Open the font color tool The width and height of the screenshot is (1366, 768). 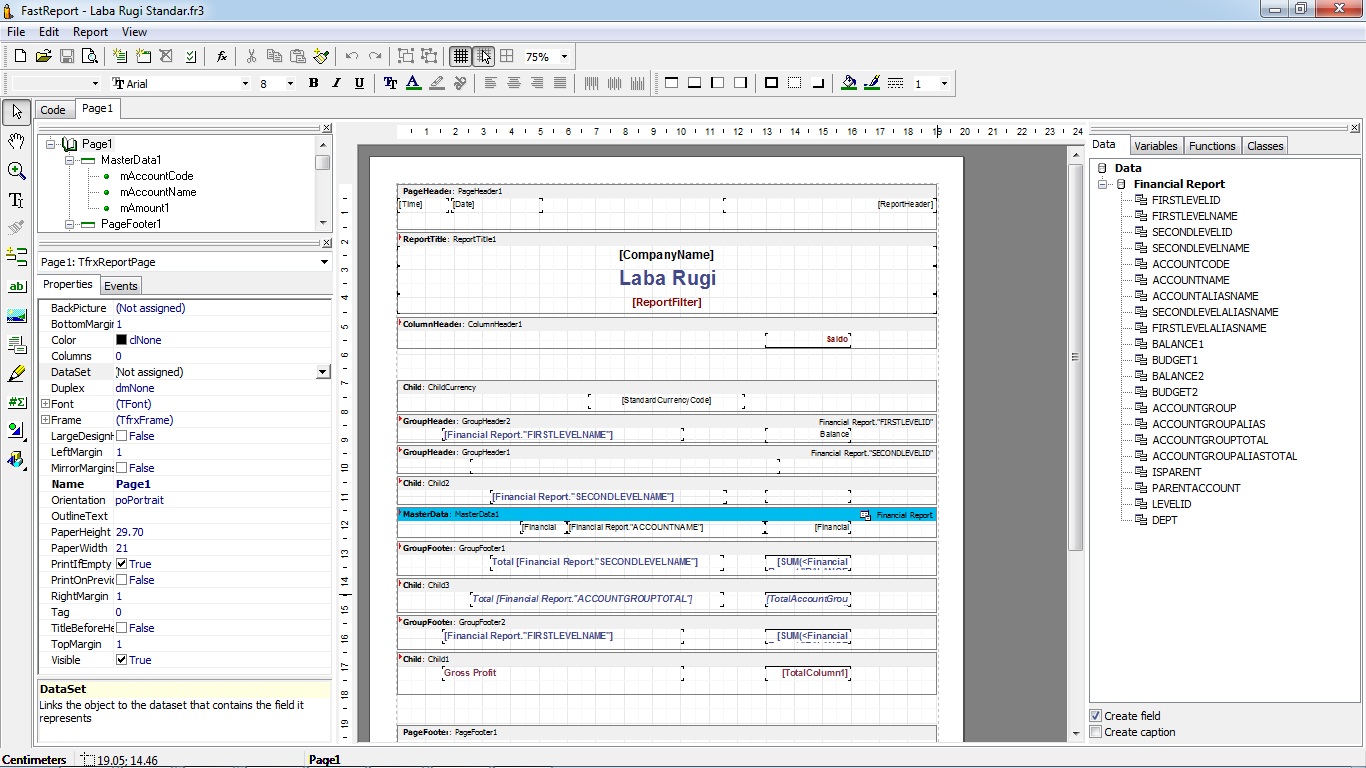point(413,83)
